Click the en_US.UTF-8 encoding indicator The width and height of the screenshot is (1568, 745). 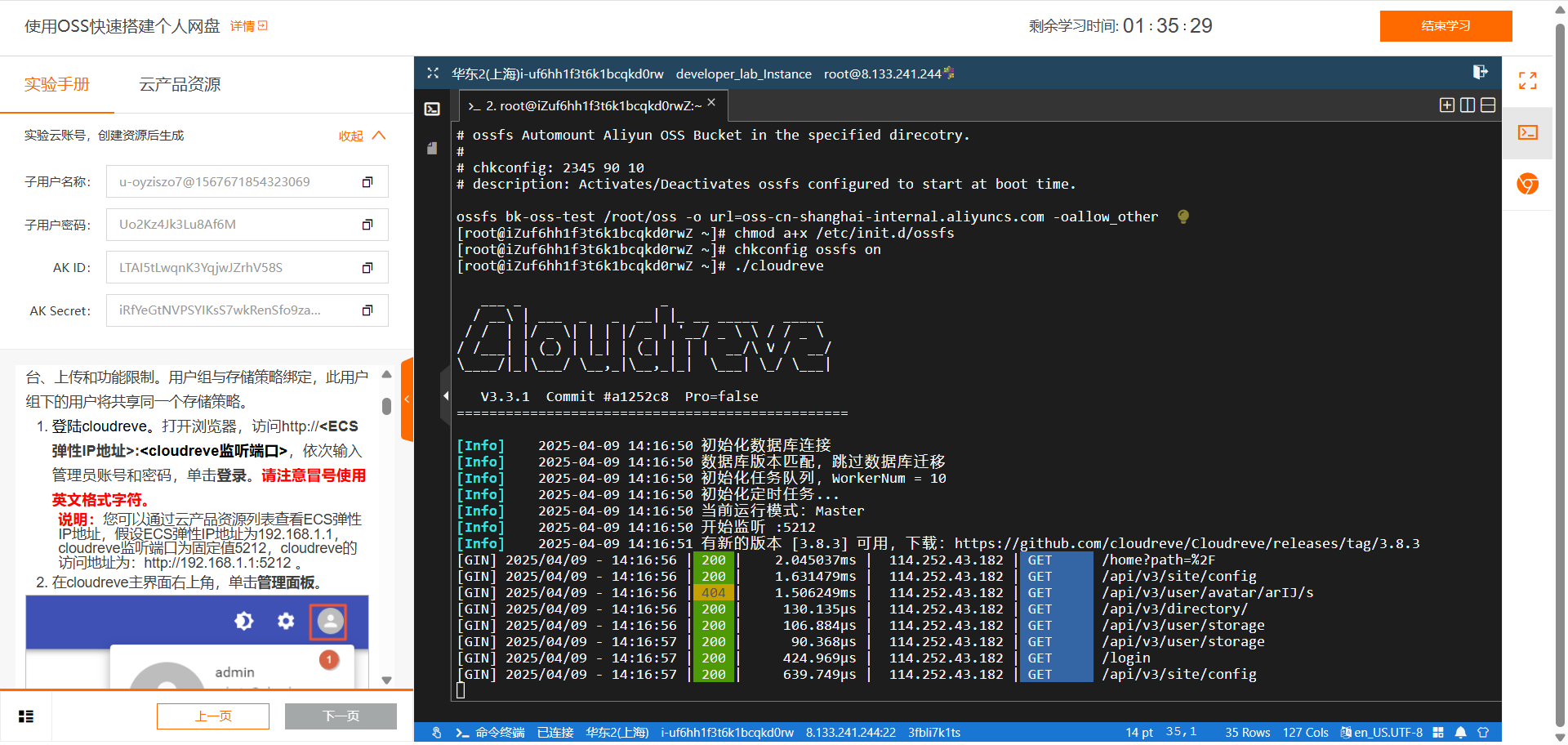coord(1382,733)
